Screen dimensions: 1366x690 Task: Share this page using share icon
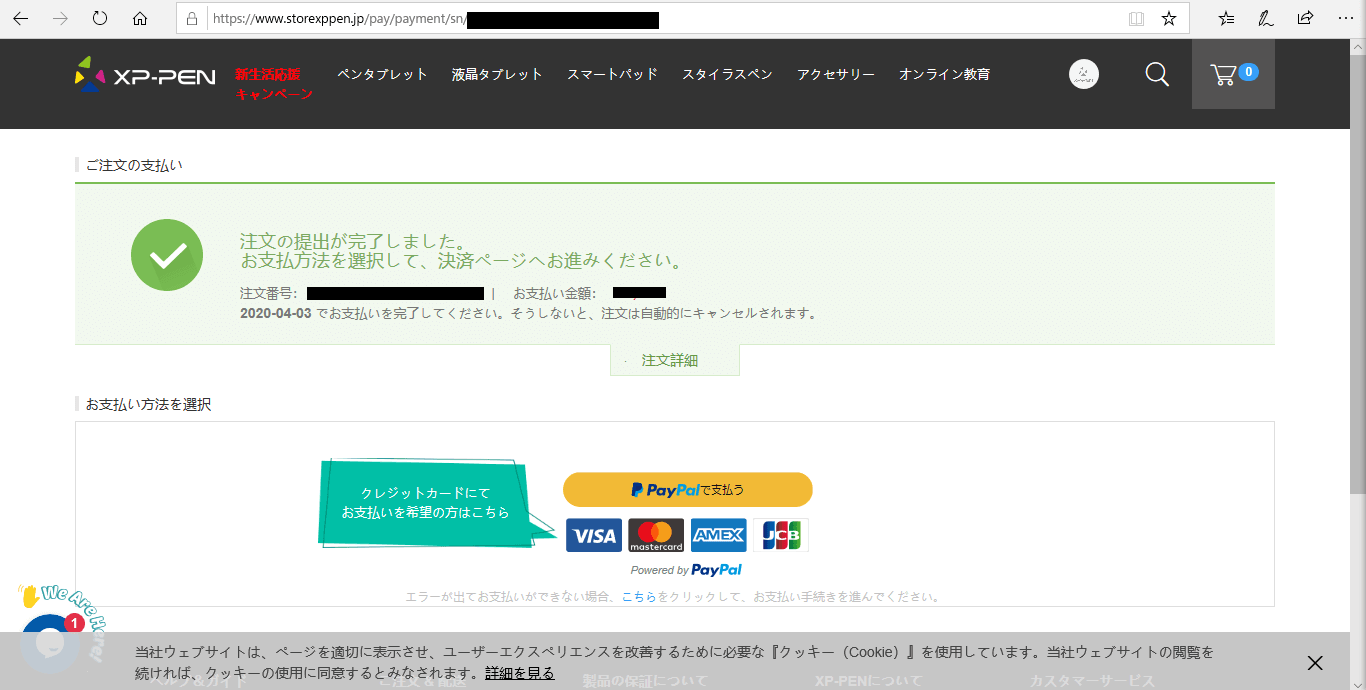tap(1305, 18)
